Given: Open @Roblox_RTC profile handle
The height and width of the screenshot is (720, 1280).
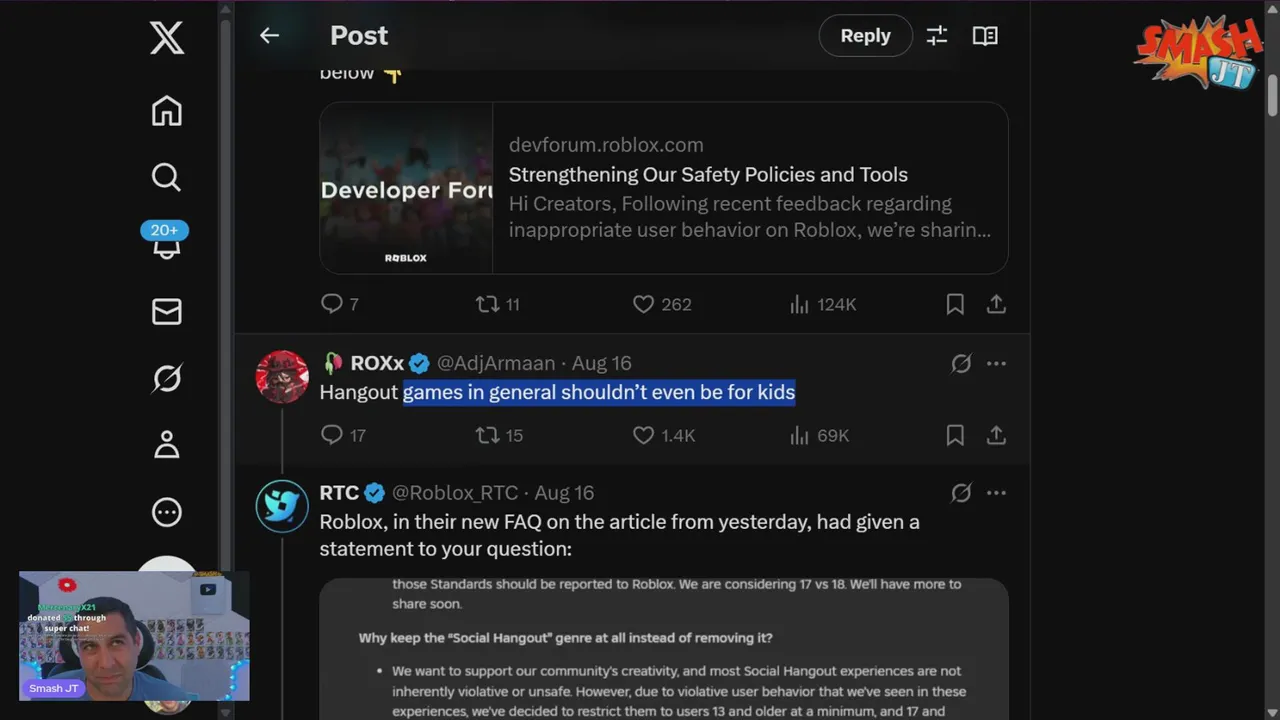Looking at the screenshot, I should point(455,493).
